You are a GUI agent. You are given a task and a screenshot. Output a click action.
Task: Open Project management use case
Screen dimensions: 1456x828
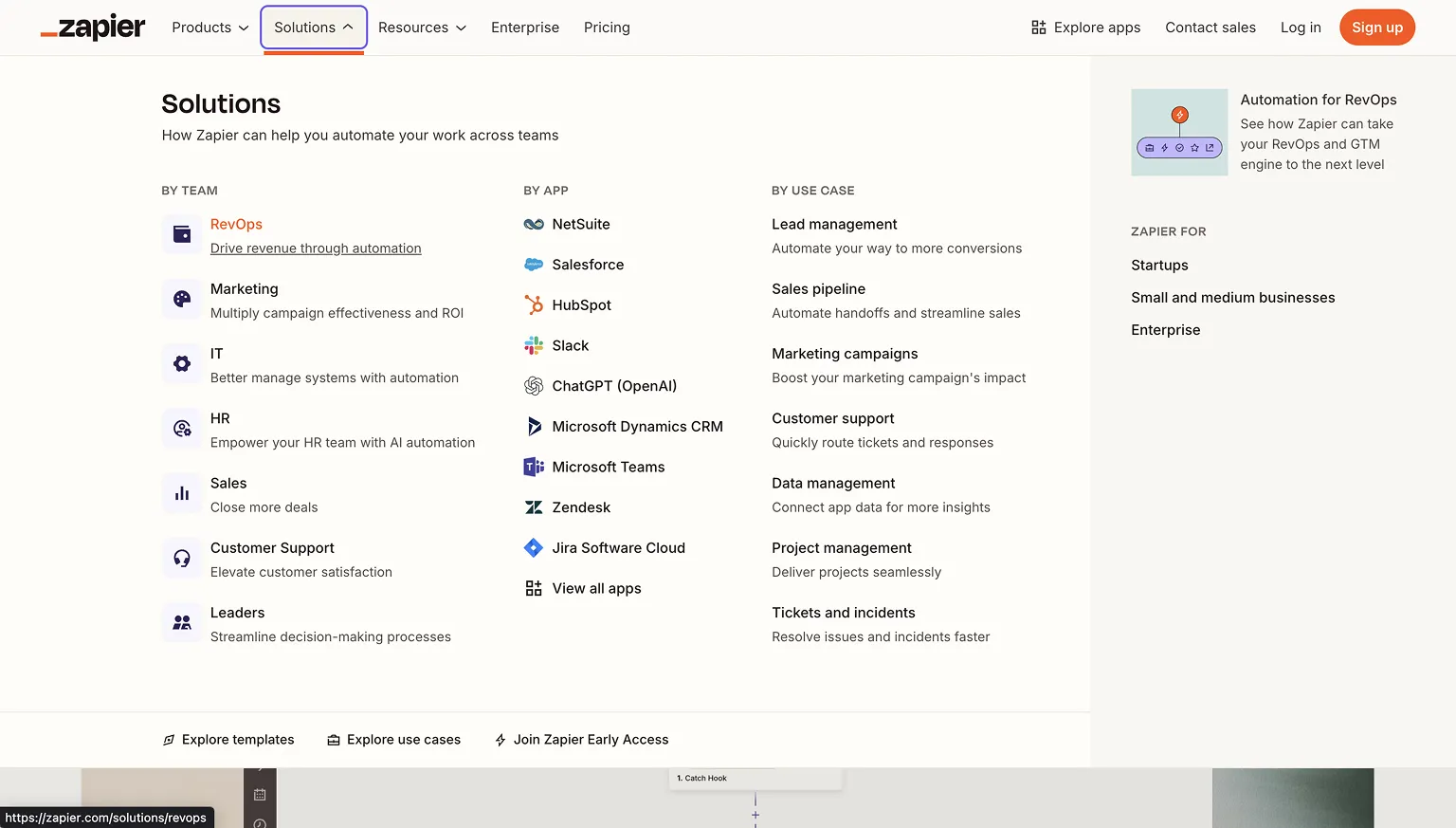842,548
